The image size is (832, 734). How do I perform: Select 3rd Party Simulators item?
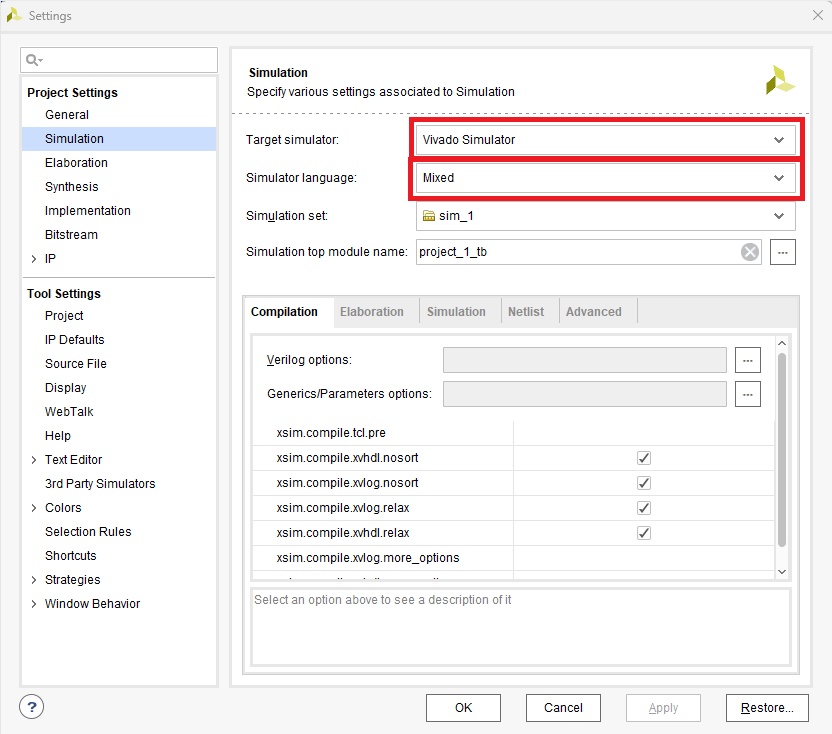click(x=100, y=484)
